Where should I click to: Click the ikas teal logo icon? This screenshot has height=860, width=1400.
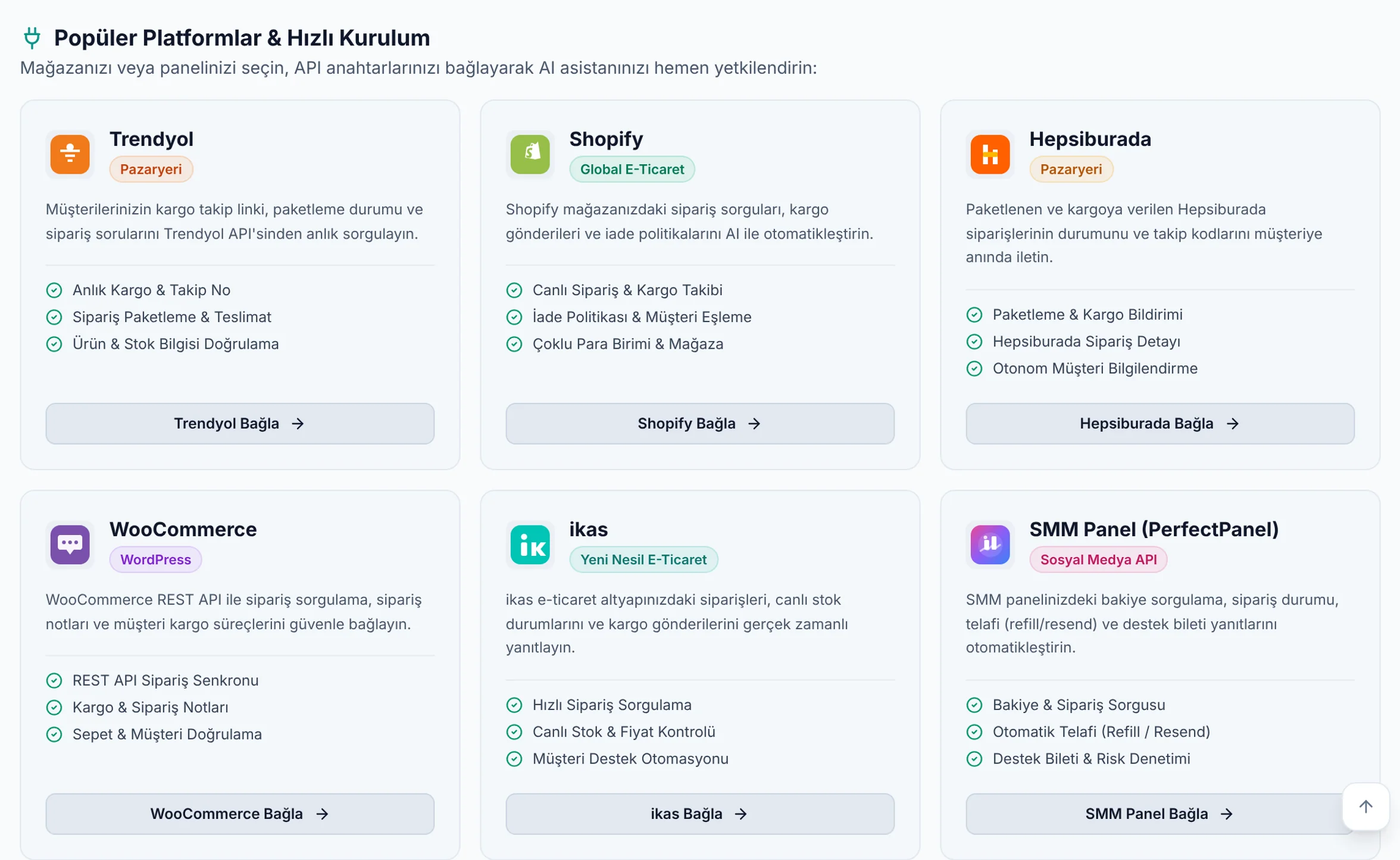[x=530, y=544]
